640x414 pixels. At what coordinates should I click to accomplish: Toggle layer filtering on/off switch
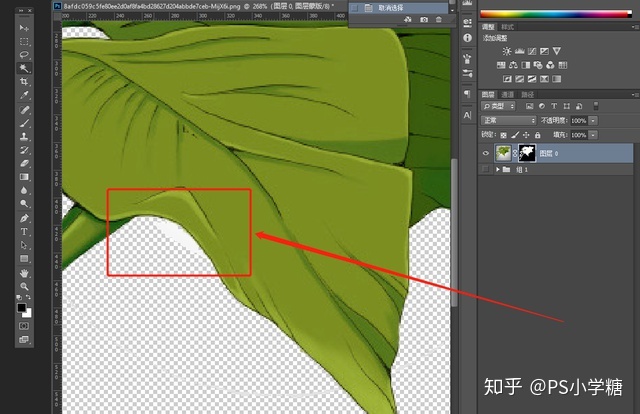point(596,106)
